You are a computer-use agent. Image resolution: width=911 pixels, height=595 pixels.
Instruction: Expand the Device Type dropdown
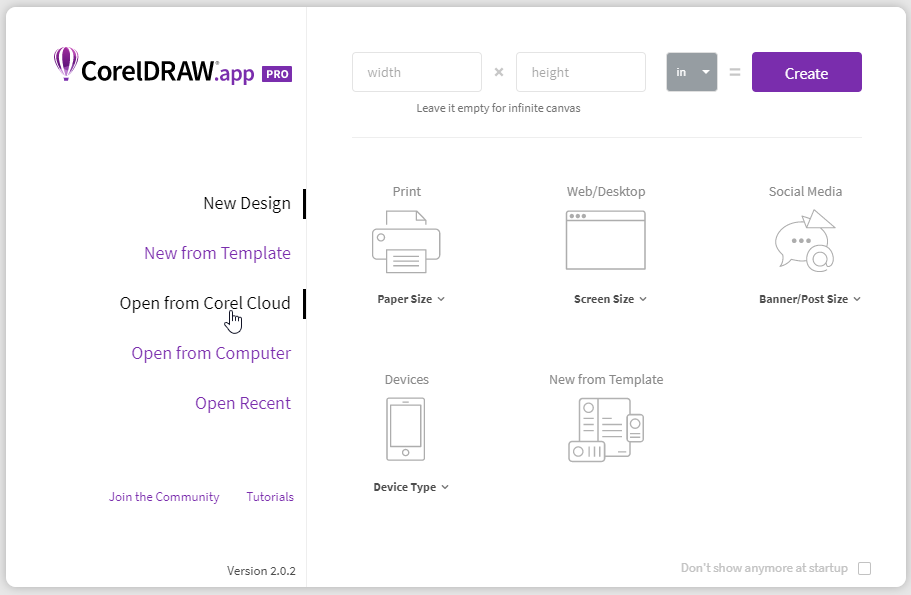[411, 487]
